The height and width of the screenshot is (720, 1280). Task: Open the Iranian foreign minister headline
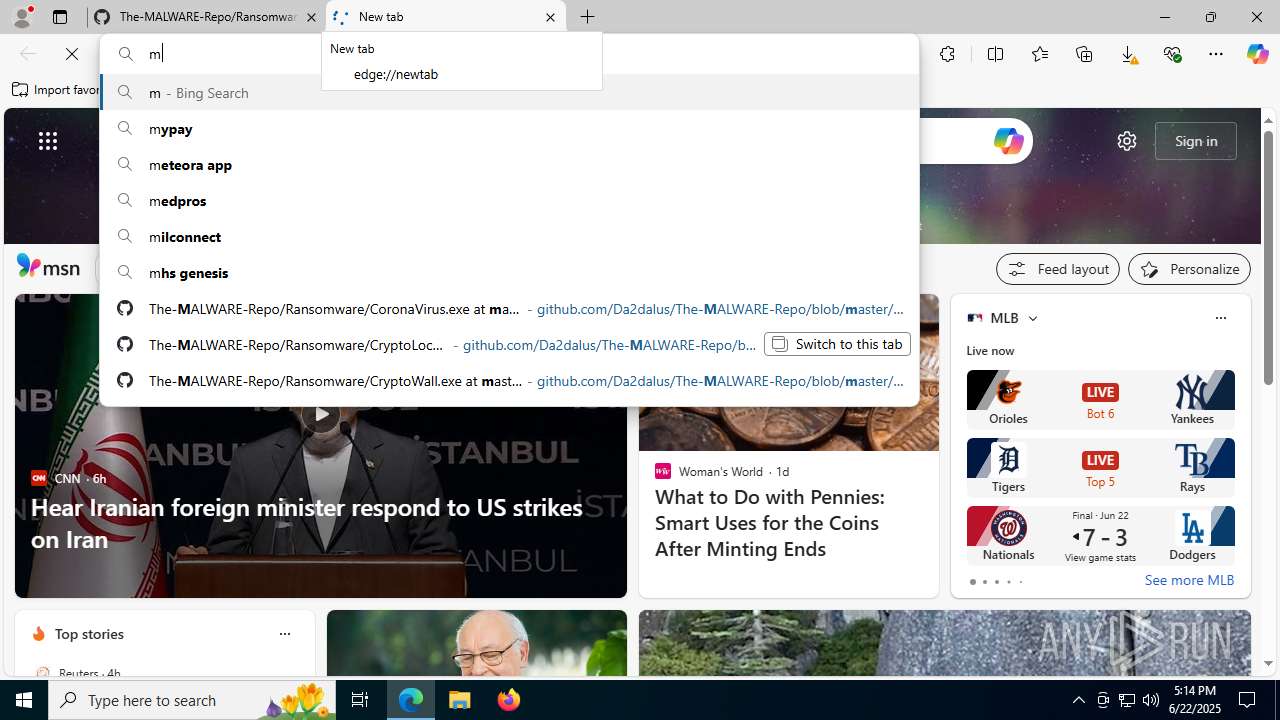(307, 523)
